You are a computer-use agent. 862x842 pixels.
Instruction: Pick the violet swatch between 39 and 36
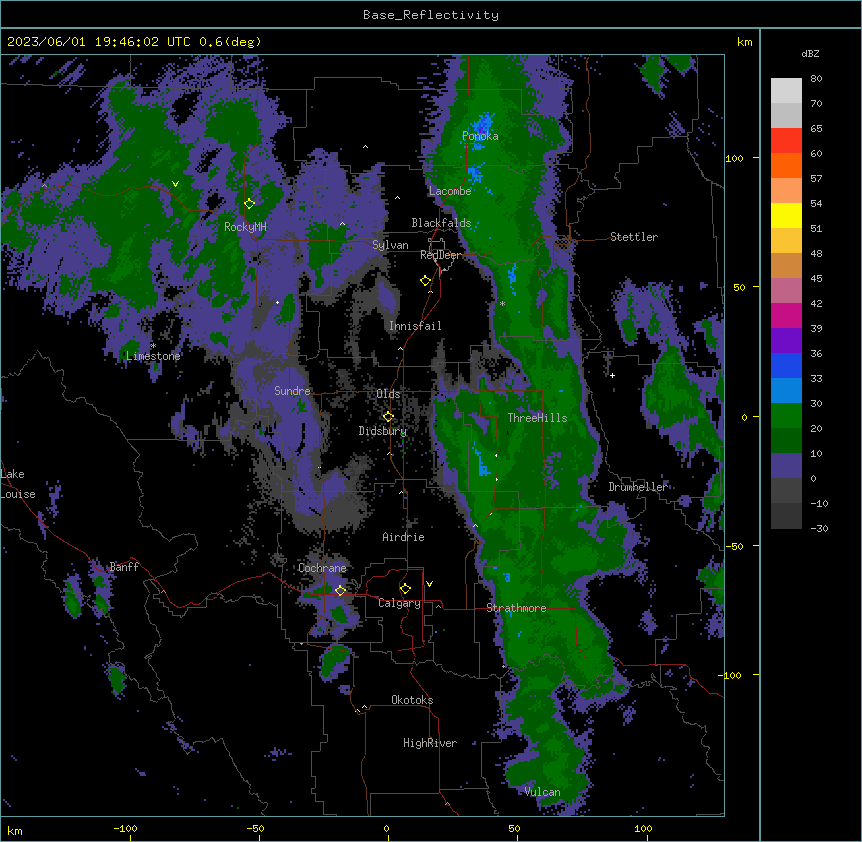click(x=786, y=341)
